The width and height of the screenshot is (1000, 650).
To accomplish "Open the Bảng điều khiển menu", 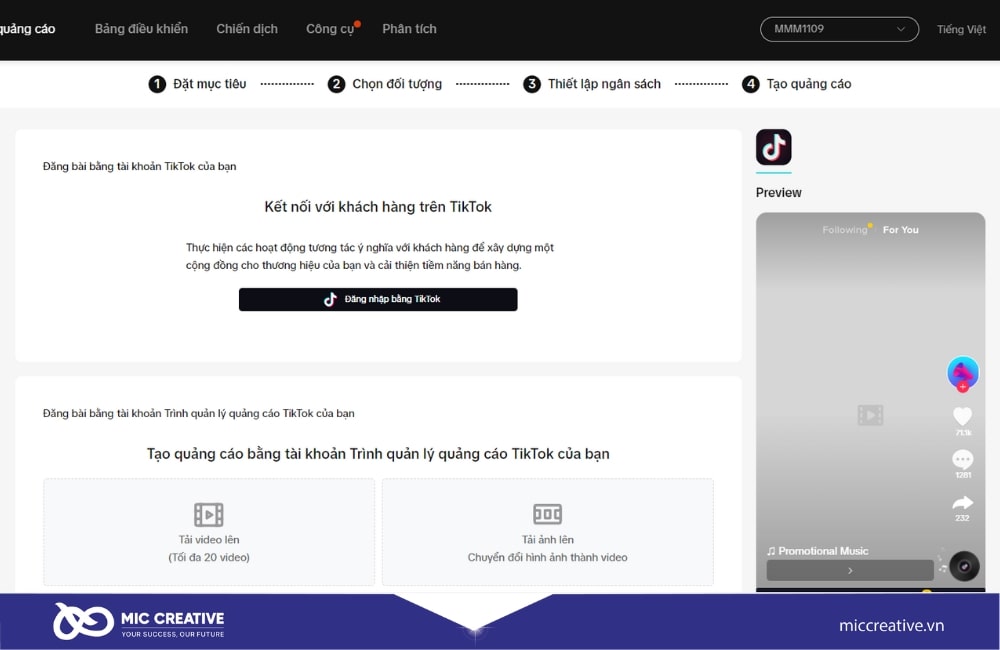I will (x=141, y=29).
